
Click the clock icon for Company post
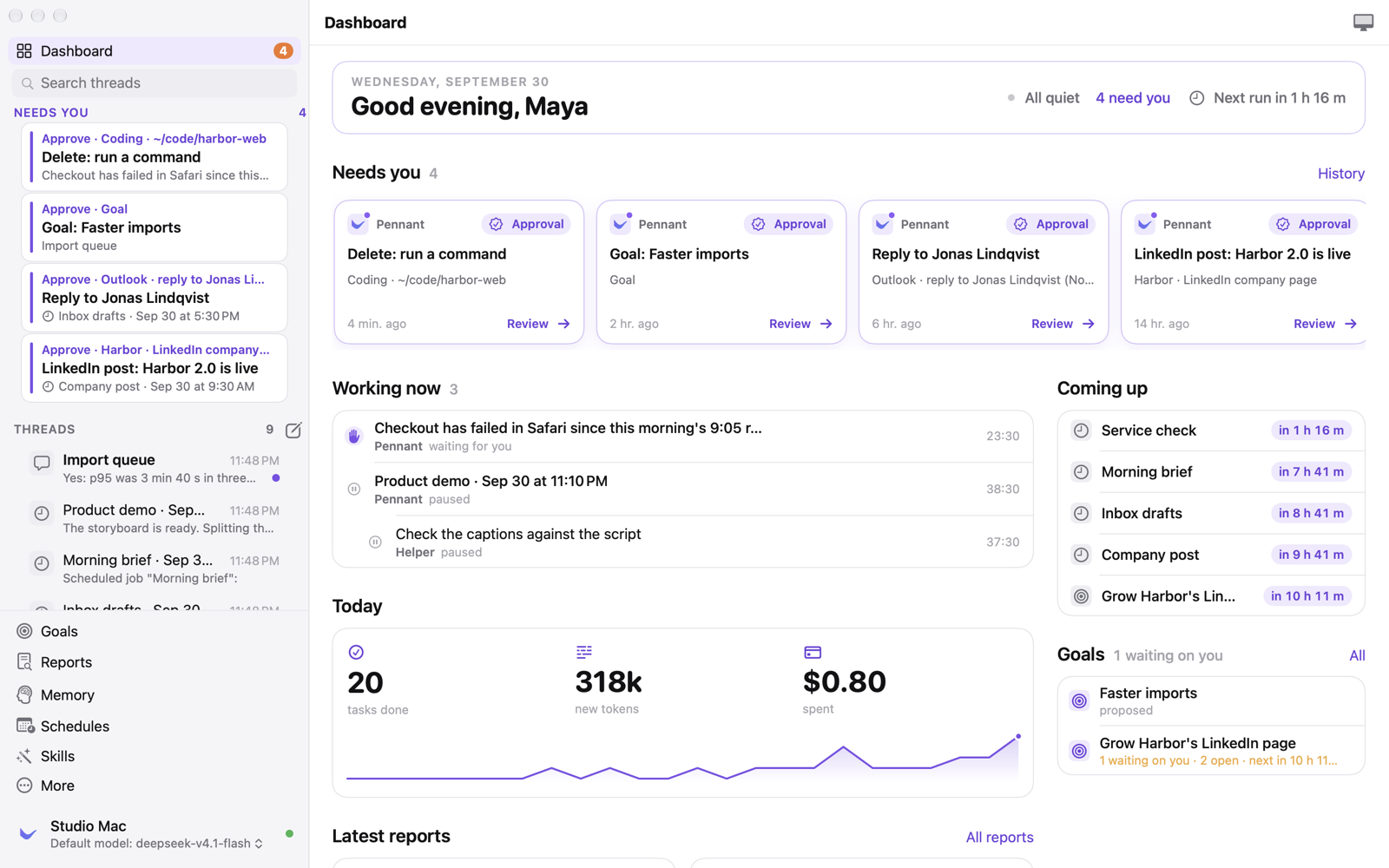point(1081,555)
